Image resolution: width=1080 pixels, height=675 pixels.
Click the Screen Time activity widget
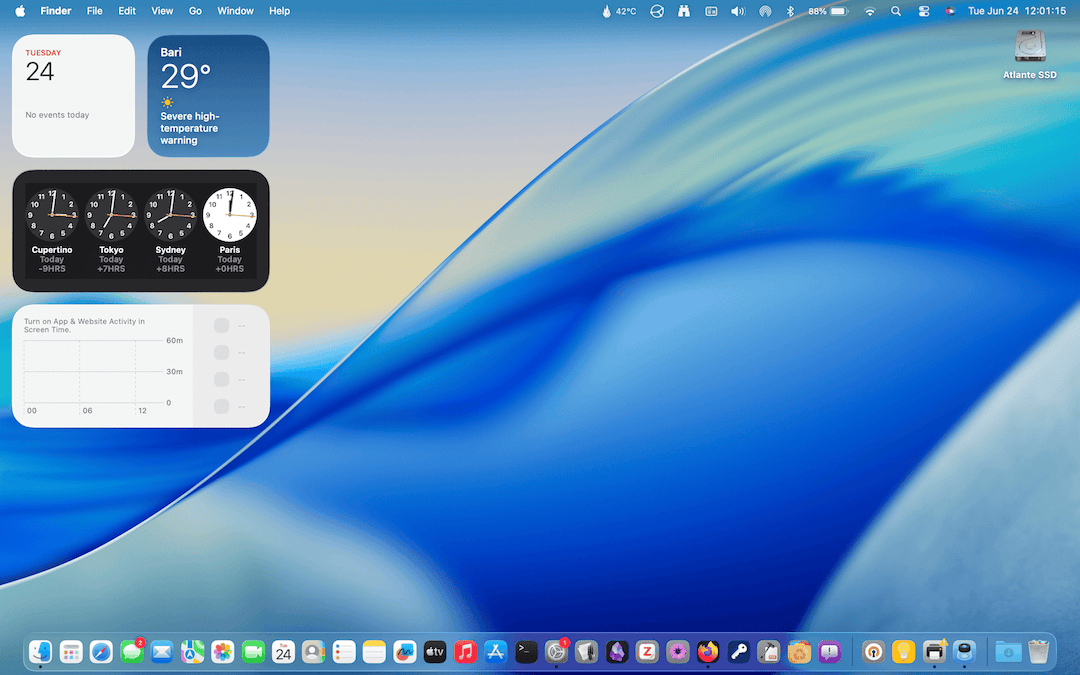[x=140, y=366]
